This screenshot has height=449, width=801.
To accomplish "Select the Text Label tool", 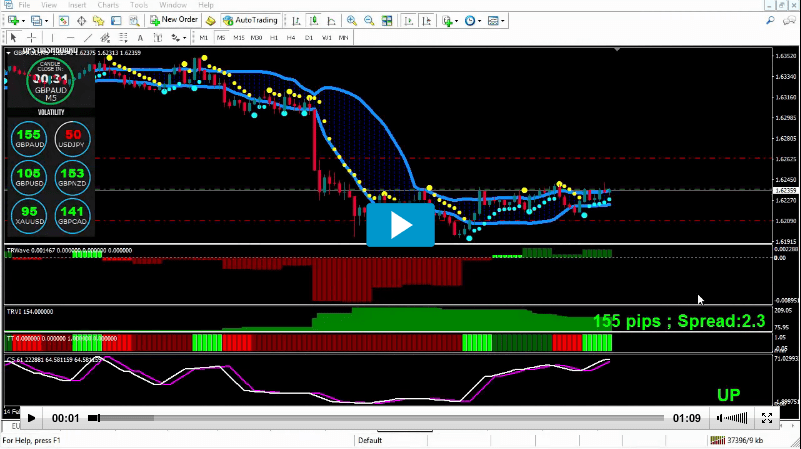I will coord(158,37).
